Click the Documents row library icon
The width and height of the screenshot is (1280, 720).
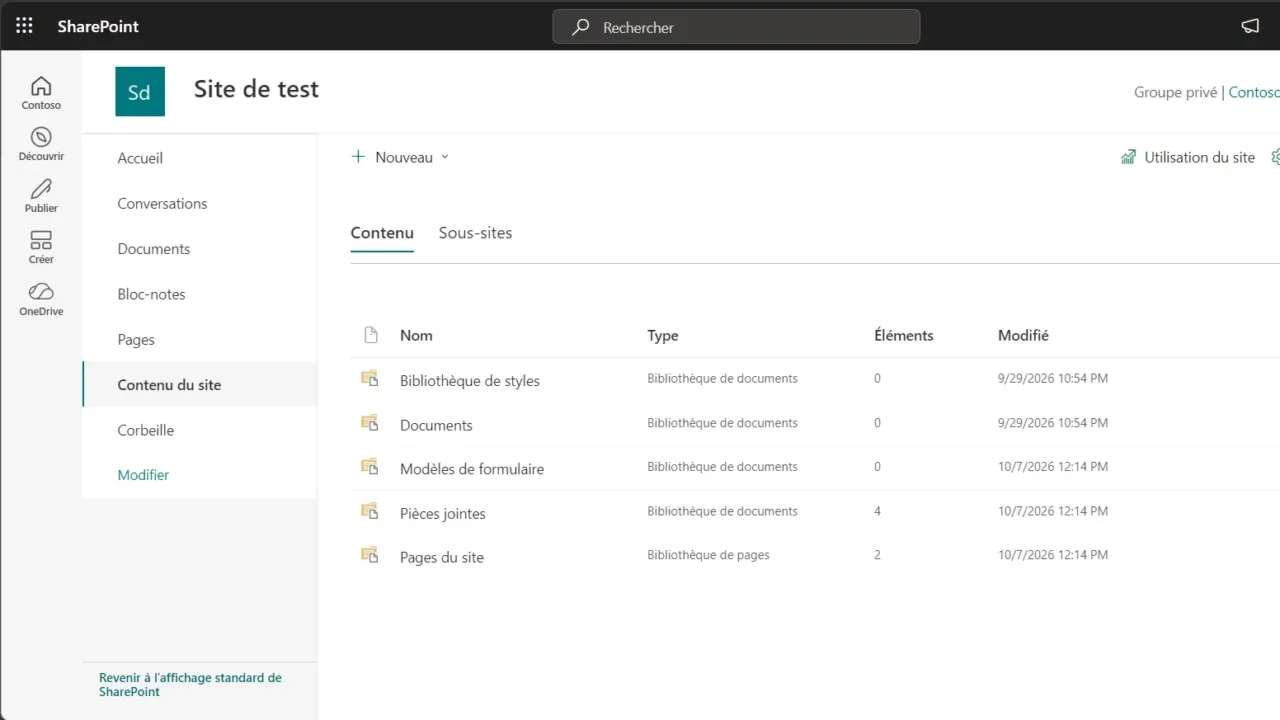pyautogui.click(x=370, y=424)
